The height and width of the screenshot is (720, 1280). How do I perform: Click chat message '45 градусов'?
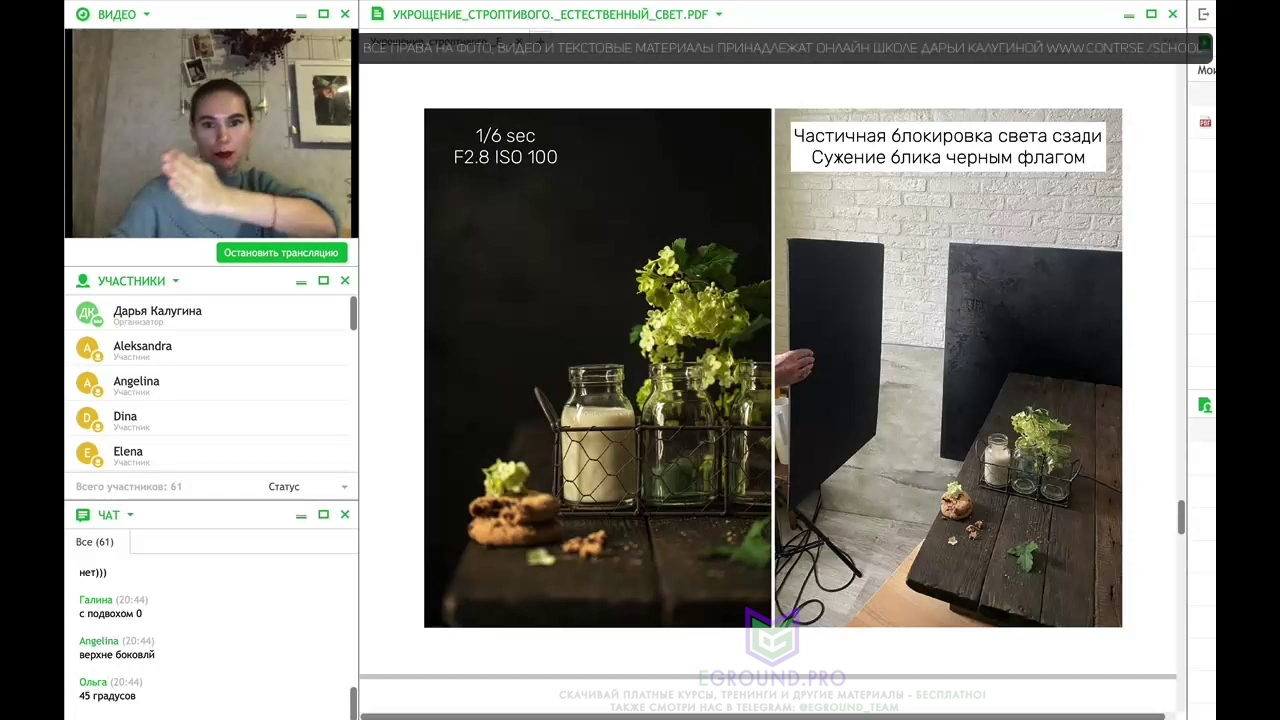(107, 696)
